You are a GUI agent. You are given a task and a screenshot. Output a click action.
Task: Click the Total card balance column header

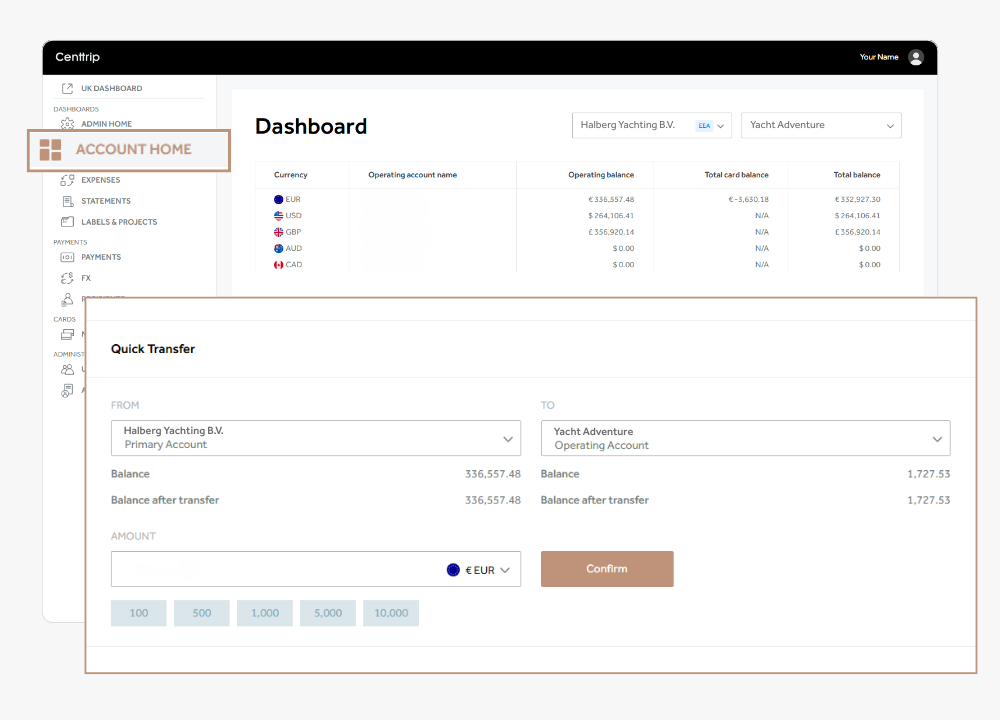coord(737,175)
